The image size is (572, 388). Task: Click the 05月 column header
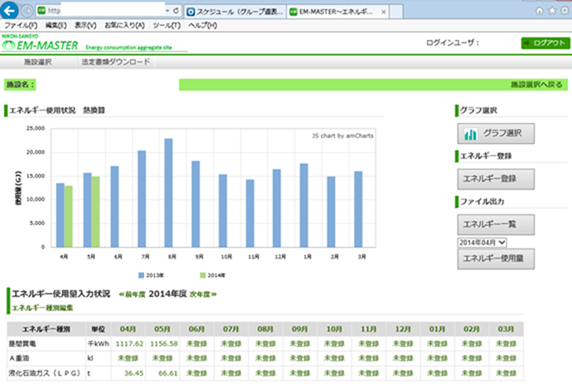pos(162,329)
